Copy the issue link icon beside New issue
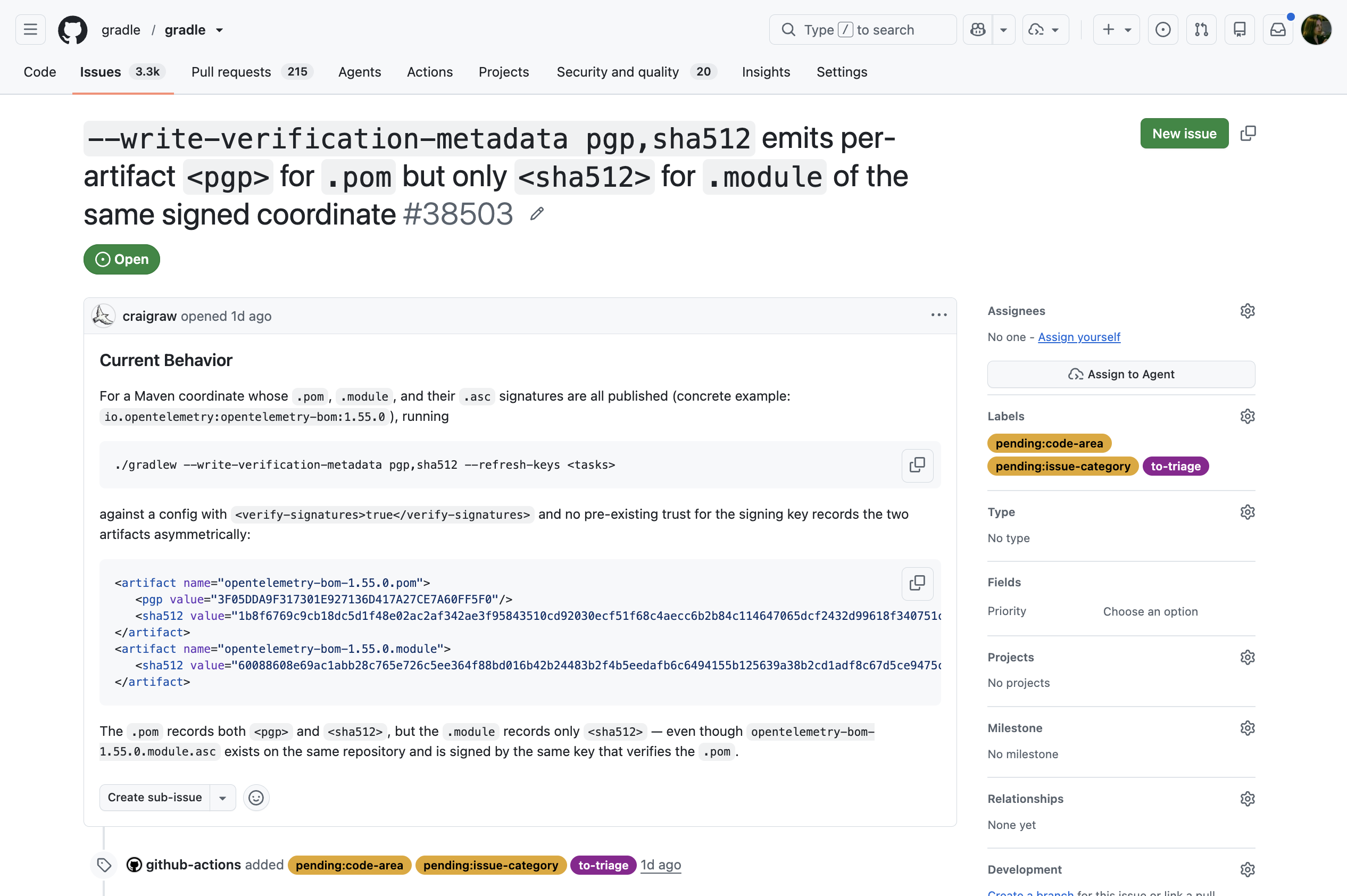The image size is (1347, 896). point(1248,133)
